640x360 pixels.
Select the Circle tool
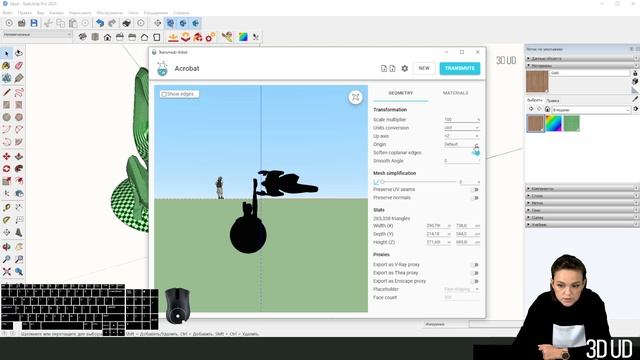[x=7, y=117]
